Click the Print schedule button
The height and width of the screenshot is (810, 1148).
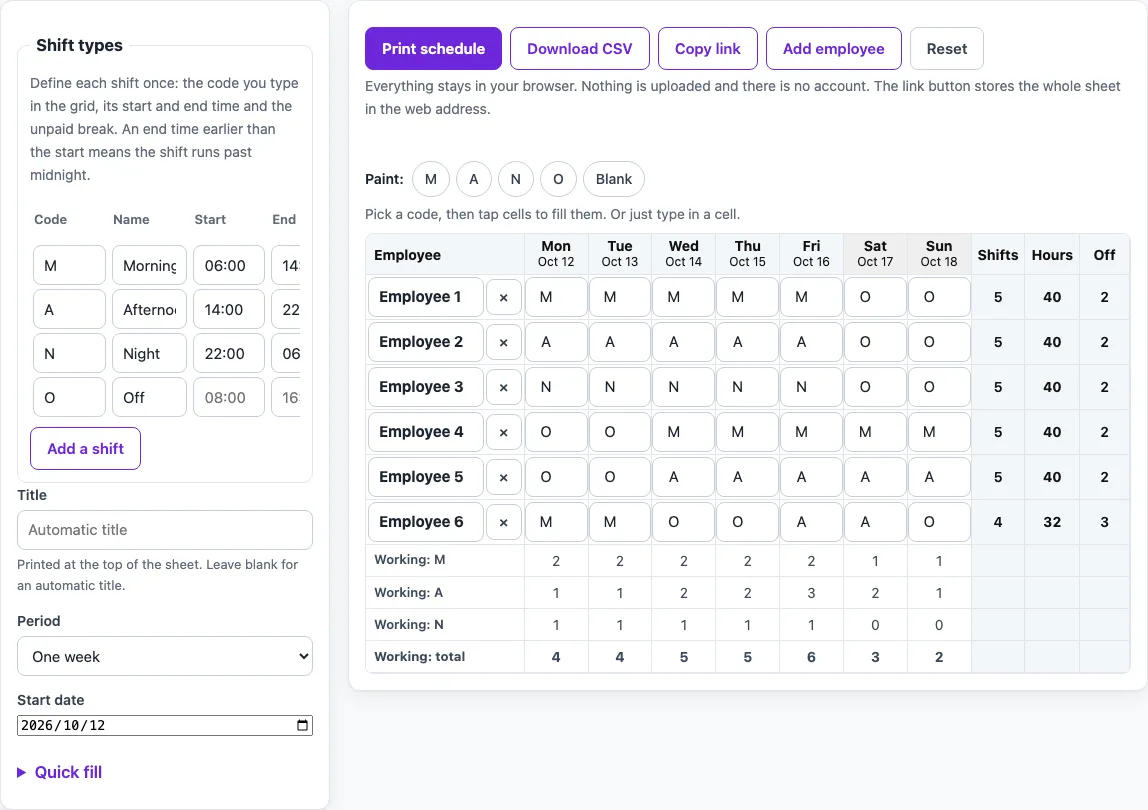433,48
